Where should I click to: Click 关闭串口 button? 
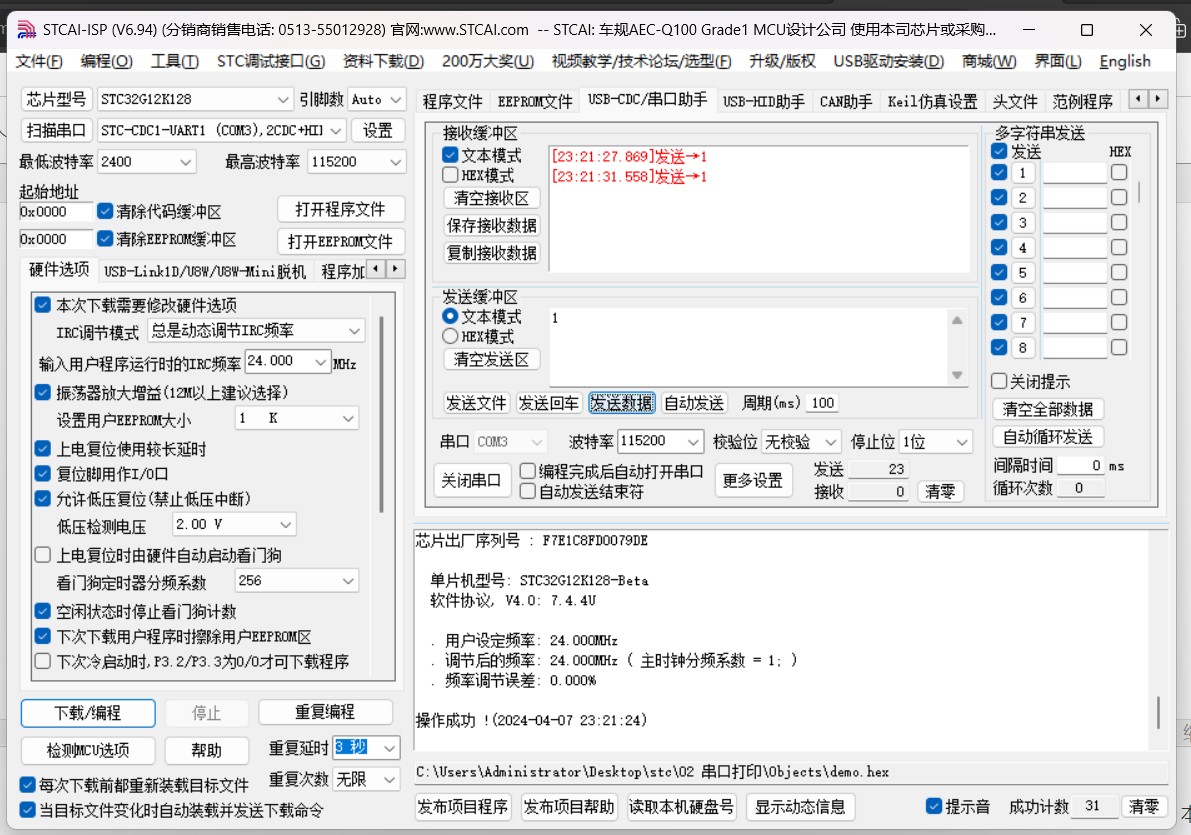[472, 480]
